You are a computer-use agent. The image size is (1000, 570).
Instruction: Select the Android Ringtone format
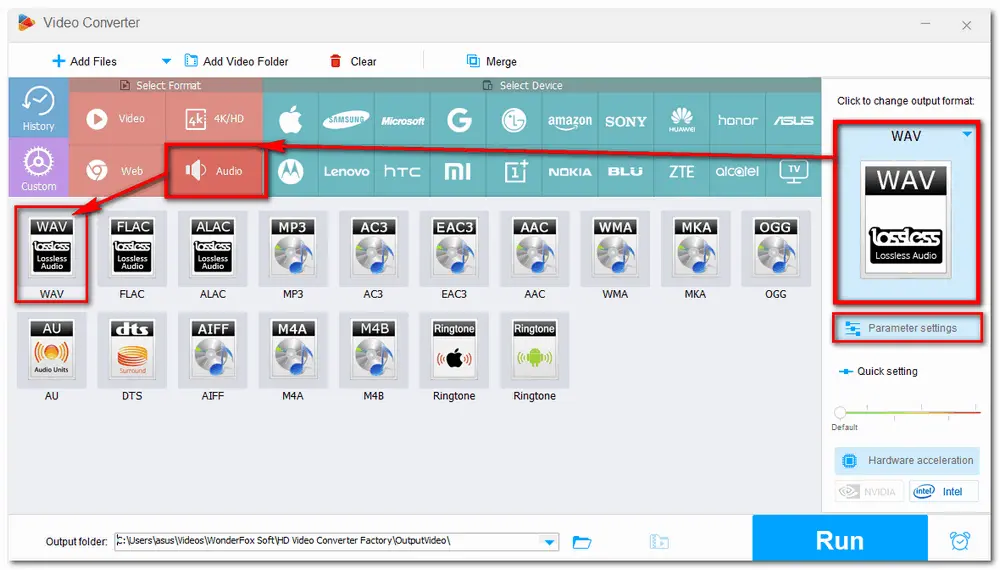pyautogui.click(x=534, y=351)
